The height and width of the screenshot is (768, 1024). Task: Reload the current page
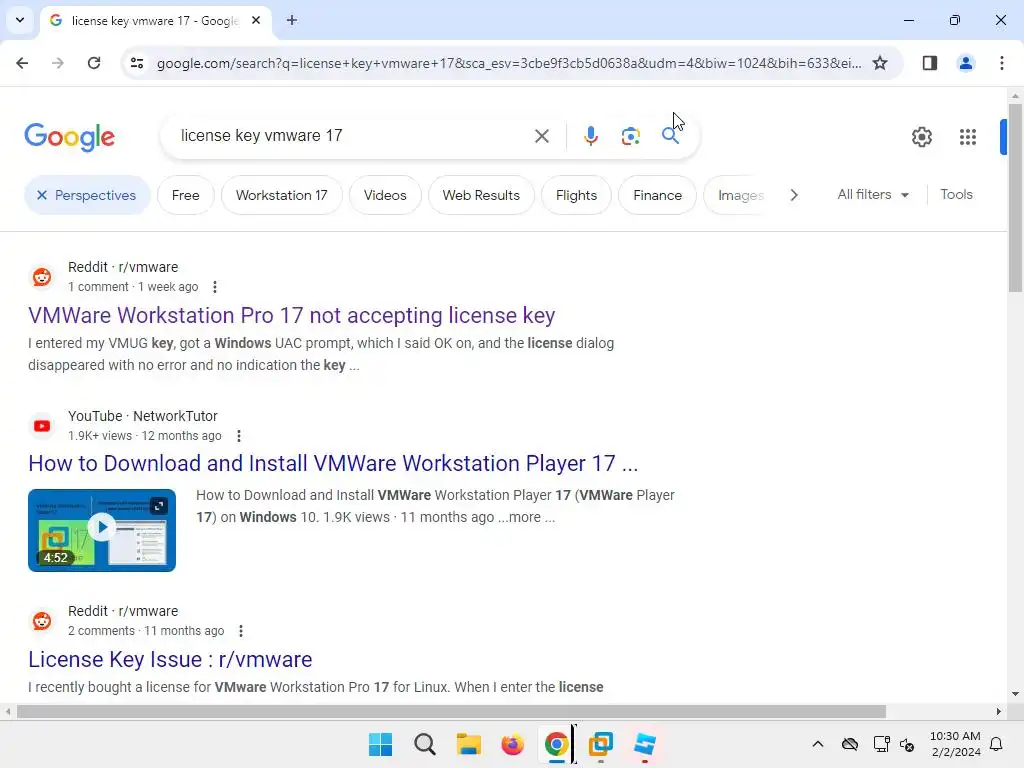(x=94, y=63)
